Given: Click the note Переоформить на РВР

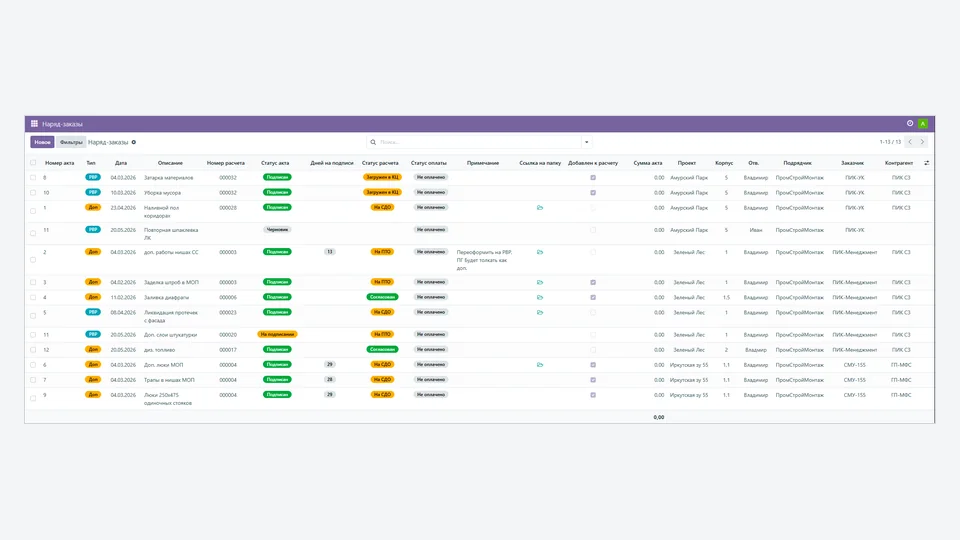Looking at the screenshot, I should point(484,260).
